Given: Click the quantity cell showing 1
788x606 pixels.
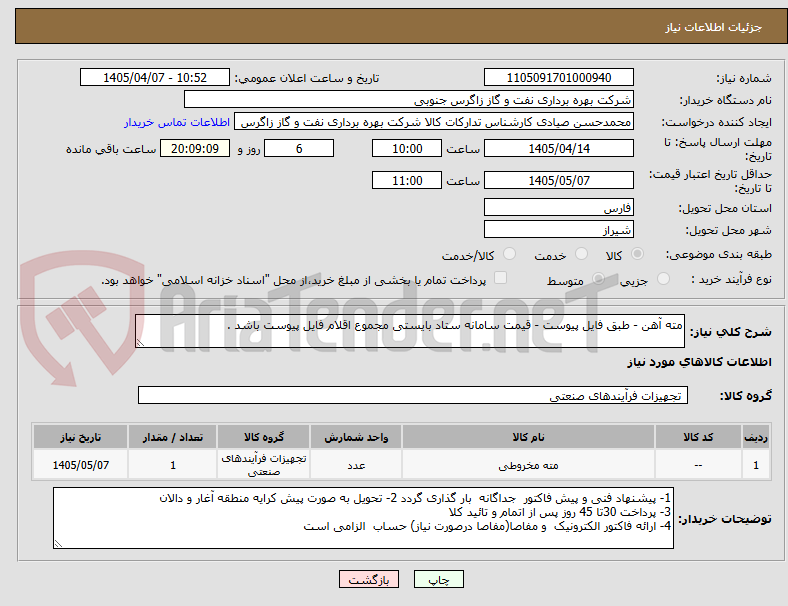Looking at the screenshot, I should (x=172, y=465).
